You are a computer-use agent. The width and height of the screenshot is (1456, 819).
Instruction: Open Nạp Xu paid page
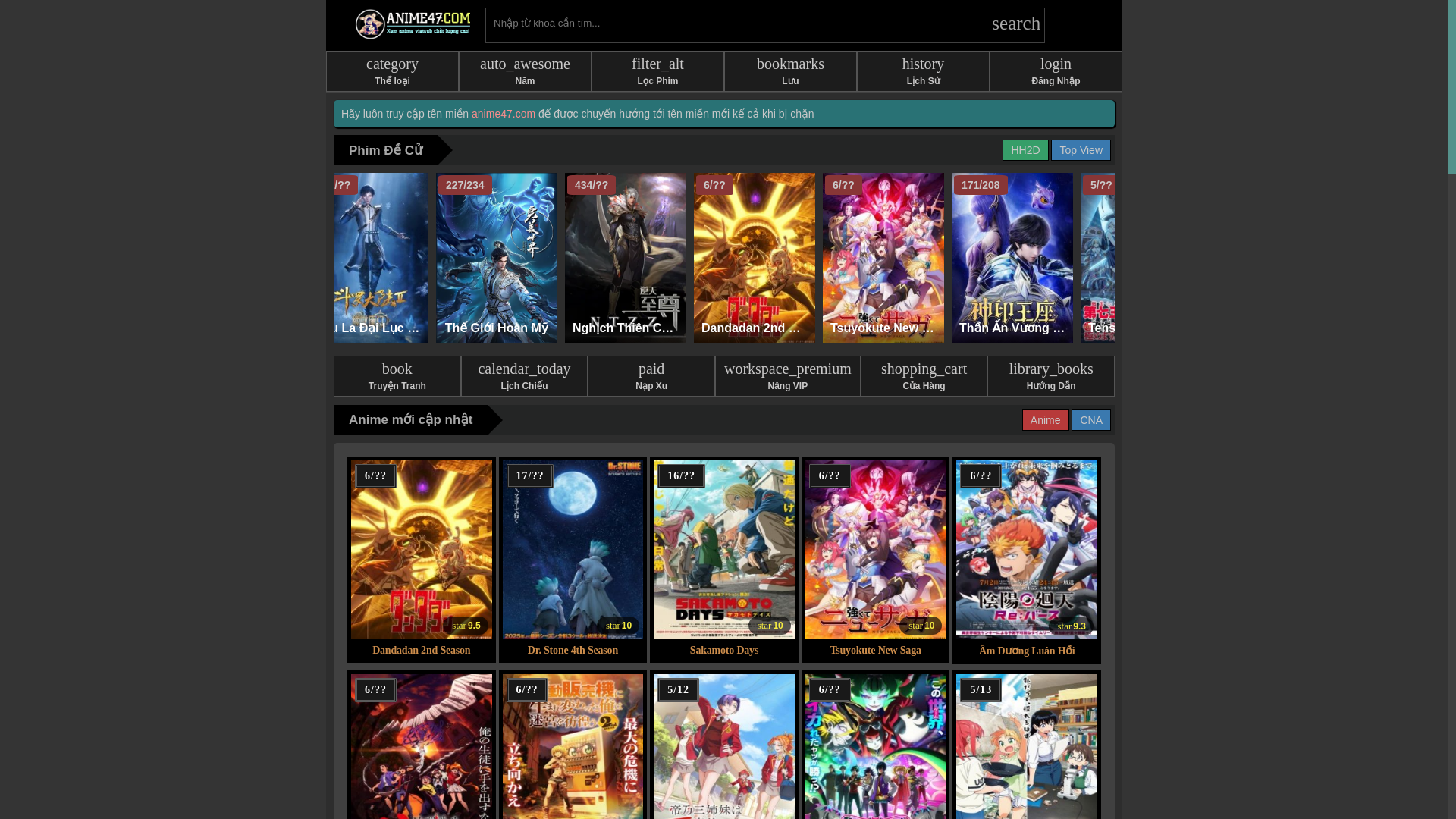651,376
